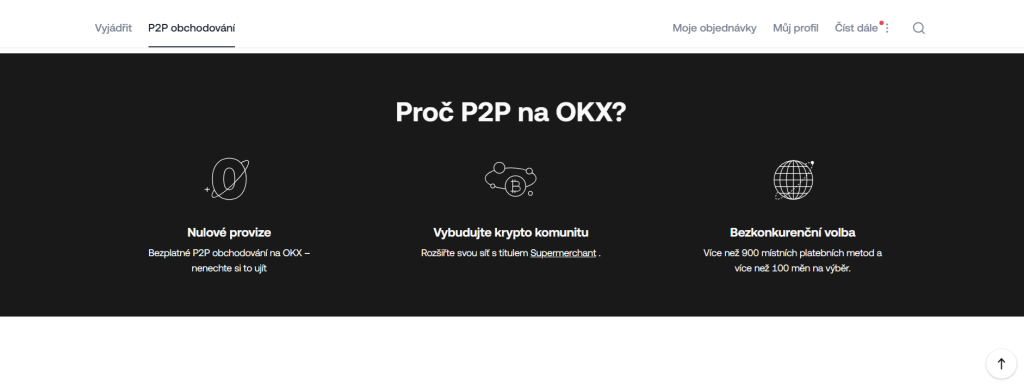Switch to the Vyjádřit tab
1024x384 pixels.
point(113,28)
